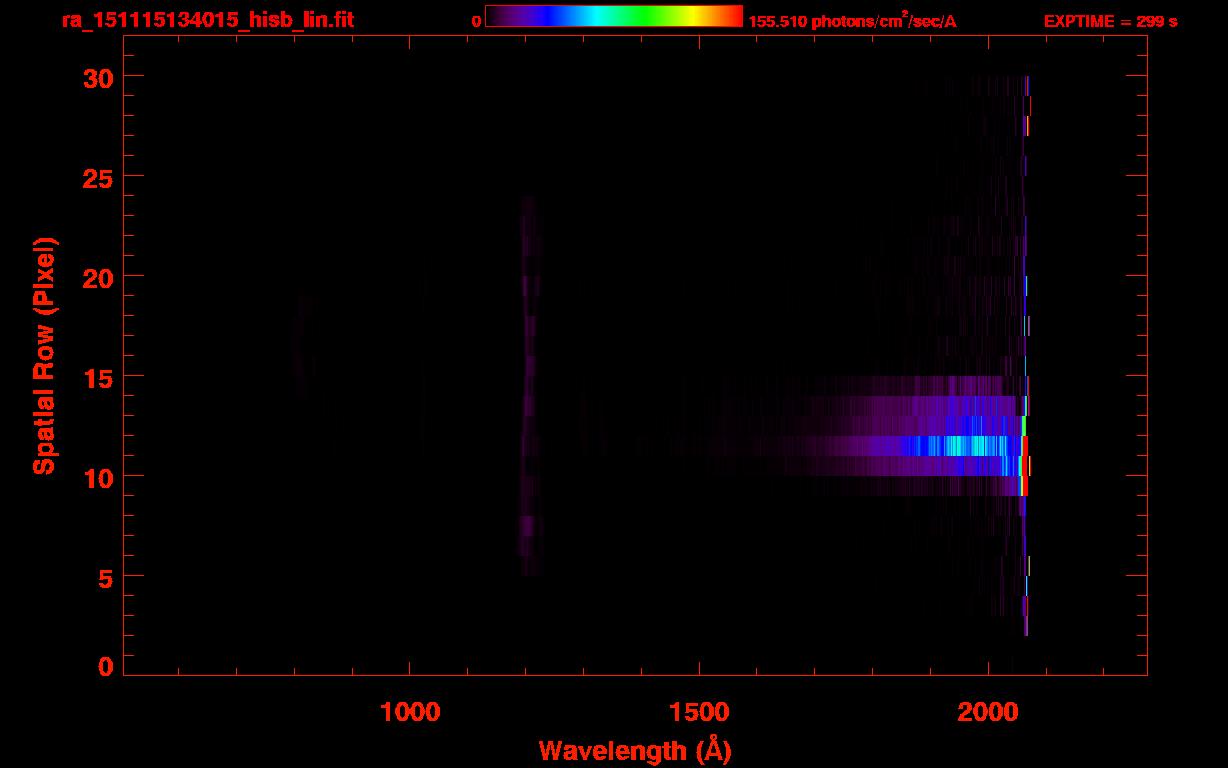Viewport: 1228px width, 768px height.
Task: Click the x-axis tick label 1000
Action: pos(410,712)
